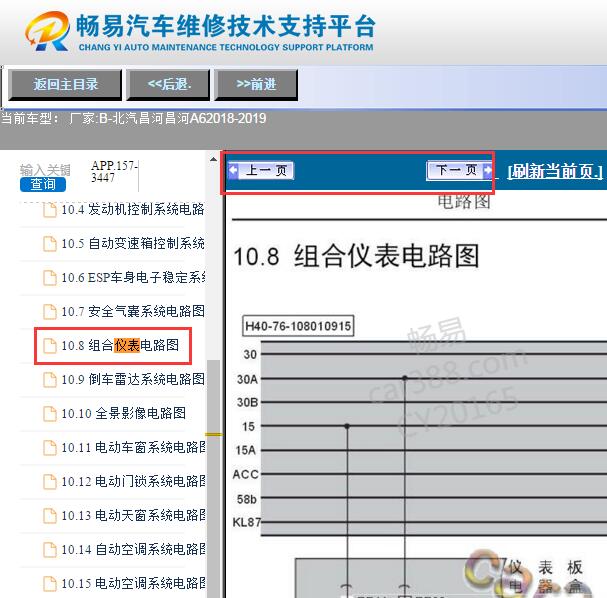Open 10.11 电动车窗系统电路图 item
This screenshot has width=607, height=598.
133,447
